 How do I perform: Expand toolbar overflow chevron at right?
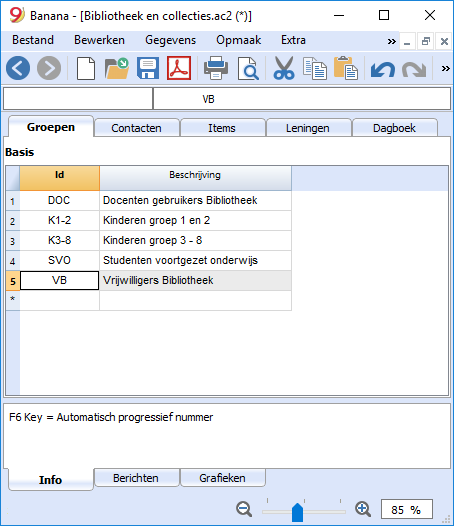pyautogui.click(x=446, y=69)
